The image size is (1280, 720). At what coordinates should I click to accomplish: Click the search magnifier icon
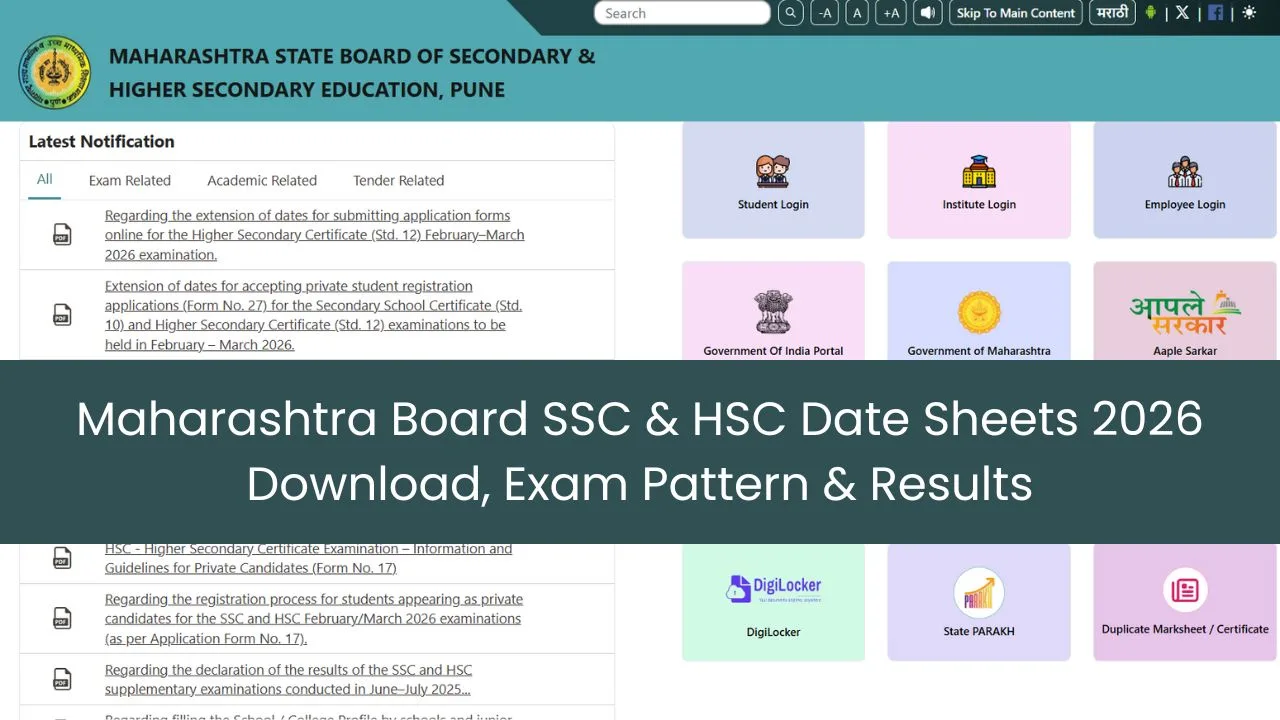point(790,13)
